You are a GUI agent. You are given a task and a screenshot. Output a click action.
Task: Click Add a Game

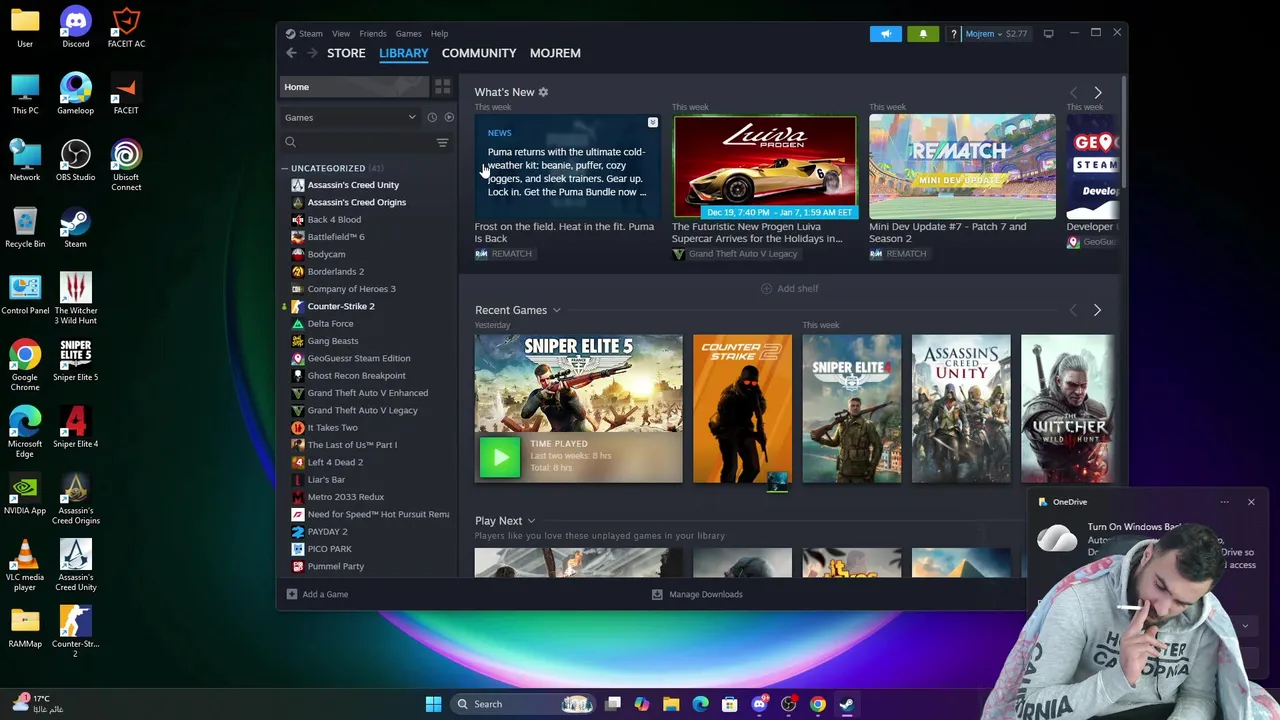point(317,594)
